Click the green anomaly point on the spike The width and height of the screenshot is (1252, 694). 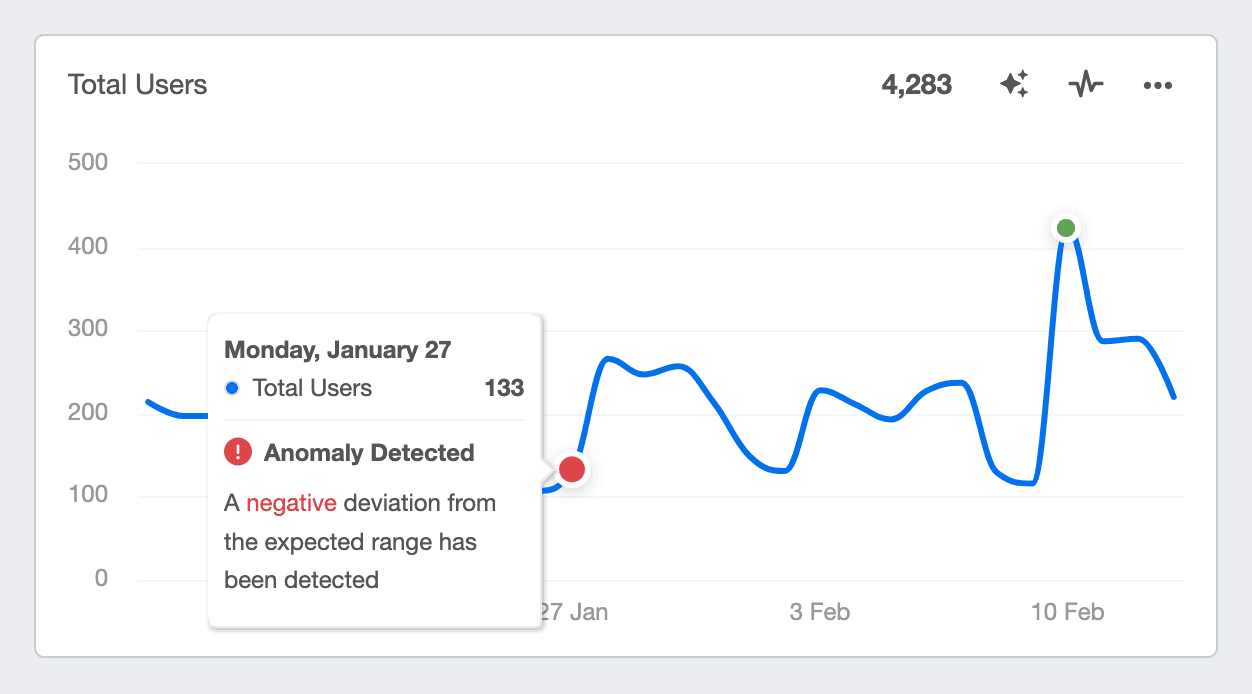[x=1065, y=227]
